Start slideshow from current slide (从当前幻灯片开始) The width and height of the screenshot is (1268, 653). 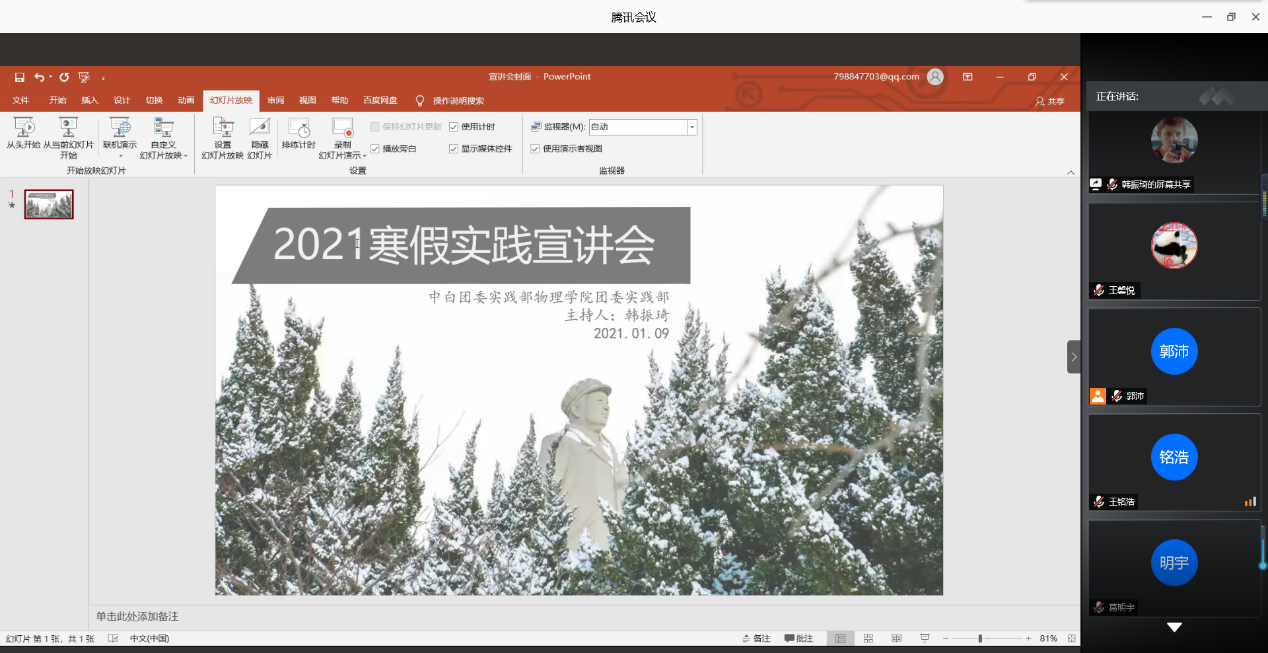click(68, 135)
